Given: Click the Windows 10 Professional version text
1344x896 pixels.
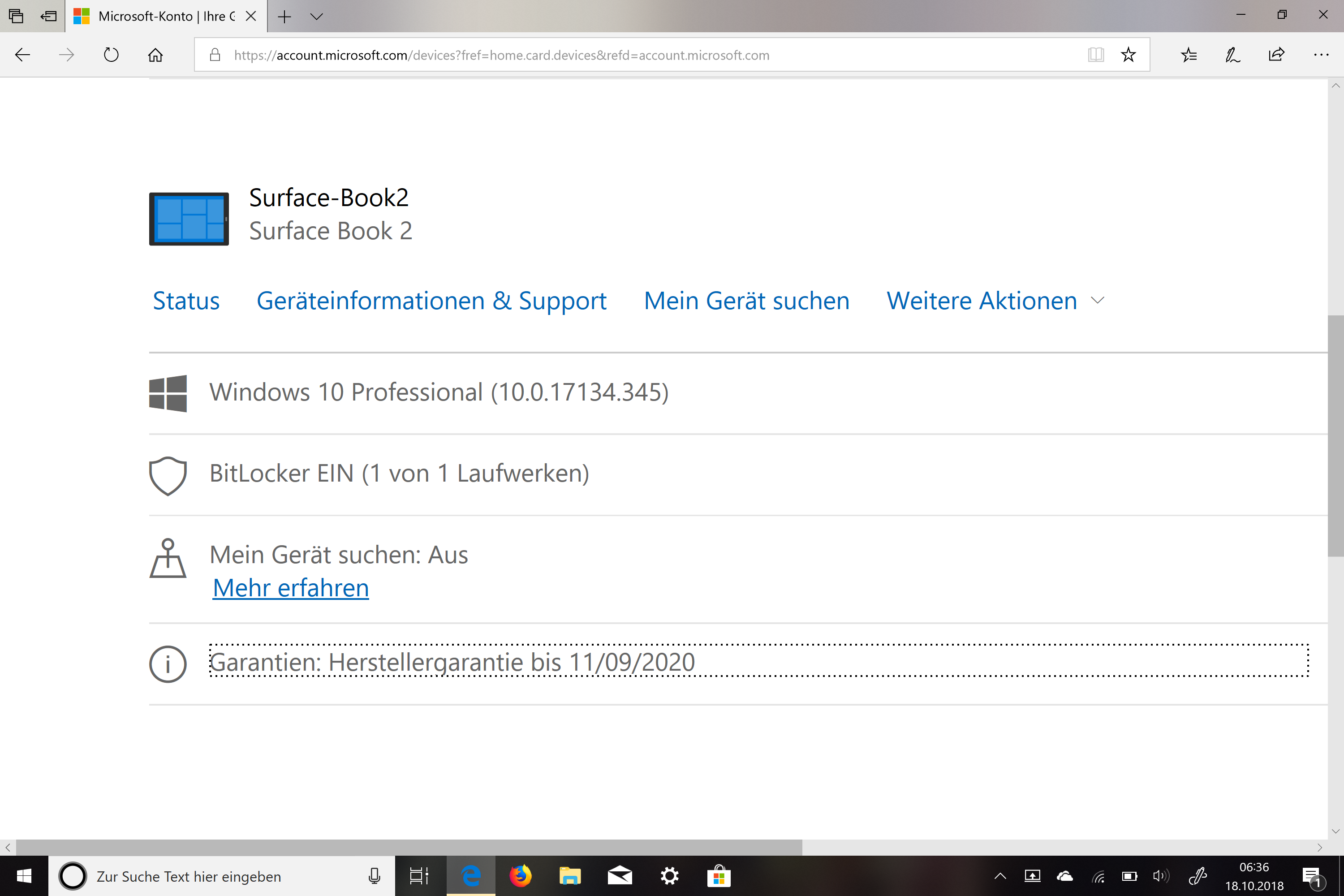Looking at the screenshot, I should (x=439, y=392).
